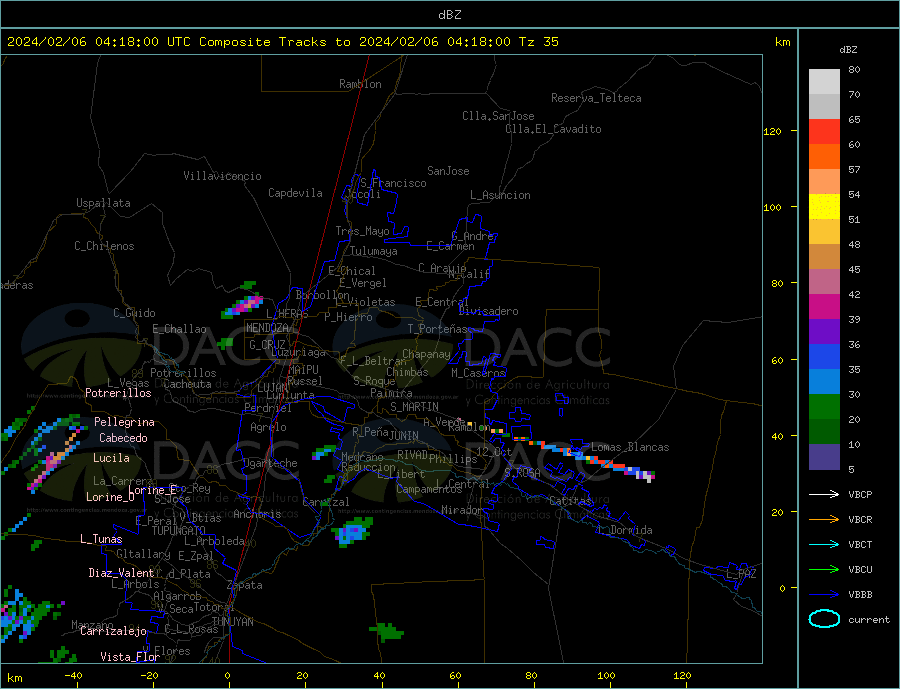
Task: Click the 'Cabecedo' station label
Action: pyautogui.click(x=123, y=439)
